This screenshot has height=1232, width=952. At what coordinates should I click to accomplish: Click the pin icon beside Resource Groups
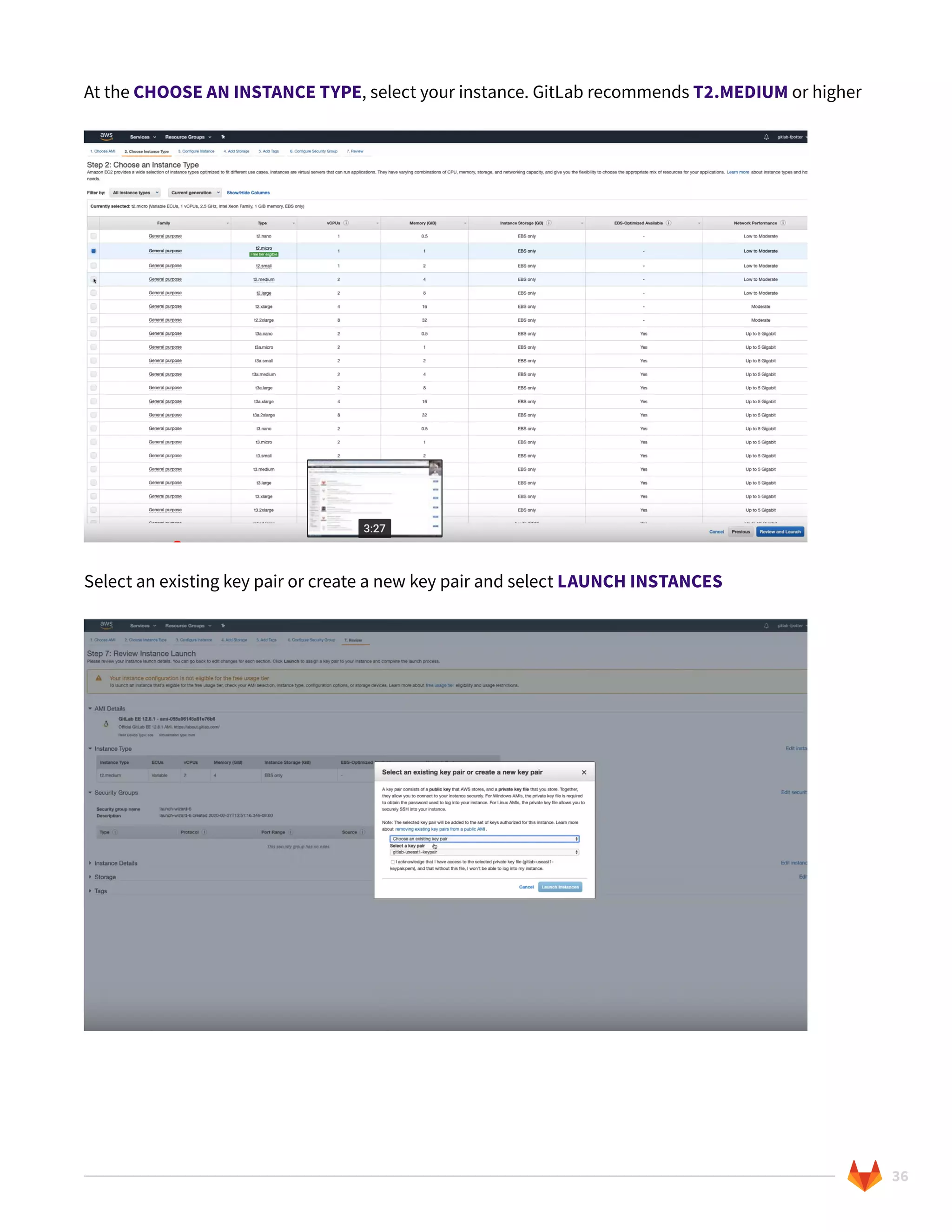(223, 137)
